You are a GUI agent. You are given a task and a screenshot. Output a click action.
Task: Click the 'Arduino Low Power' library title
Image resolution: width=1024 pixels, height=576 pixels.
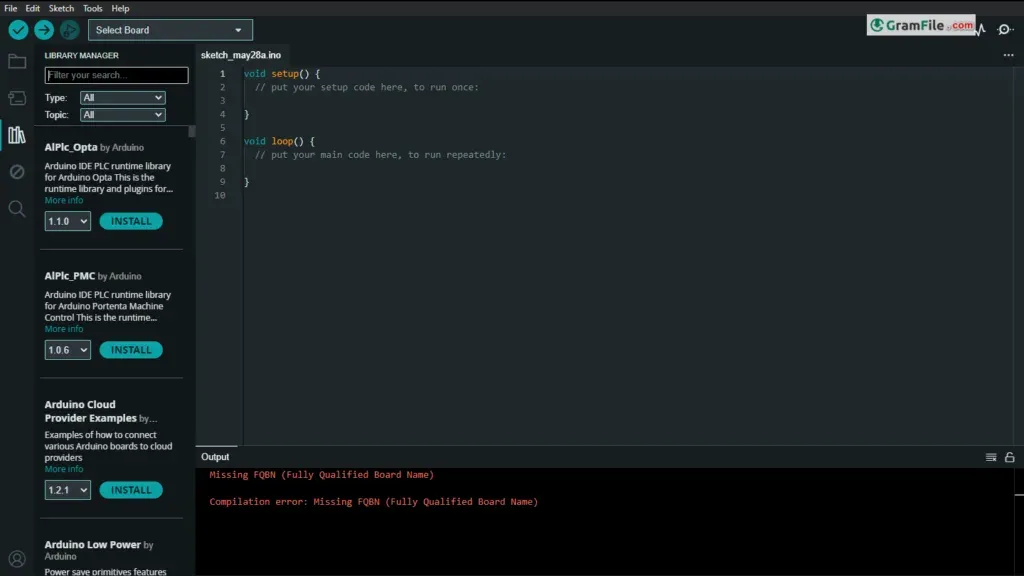[93, 545]
